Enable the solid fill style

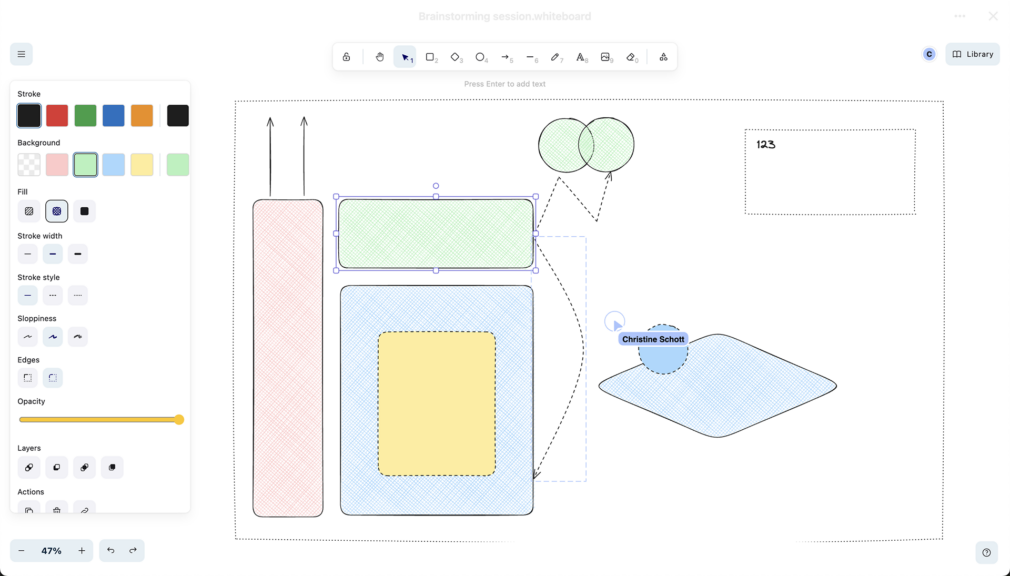pyautogui.click(x=84, y=211)
